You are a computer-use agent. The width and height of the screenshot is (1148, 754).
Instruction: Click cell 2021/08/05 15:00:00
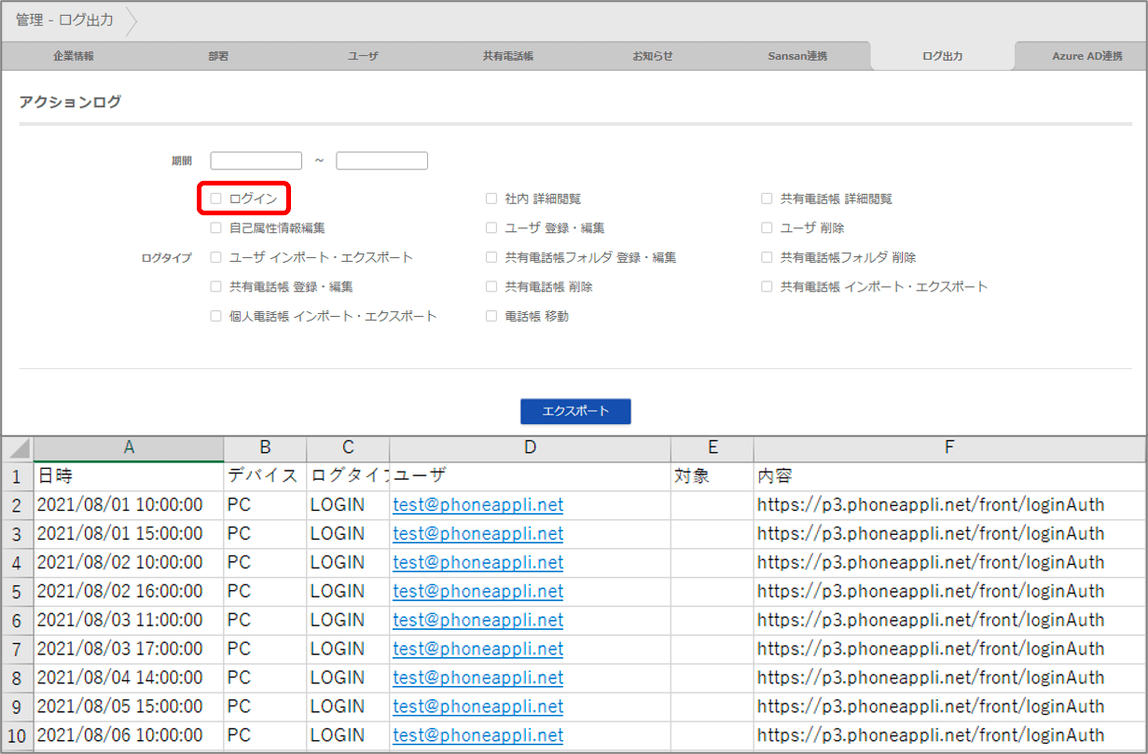point(129,706)
